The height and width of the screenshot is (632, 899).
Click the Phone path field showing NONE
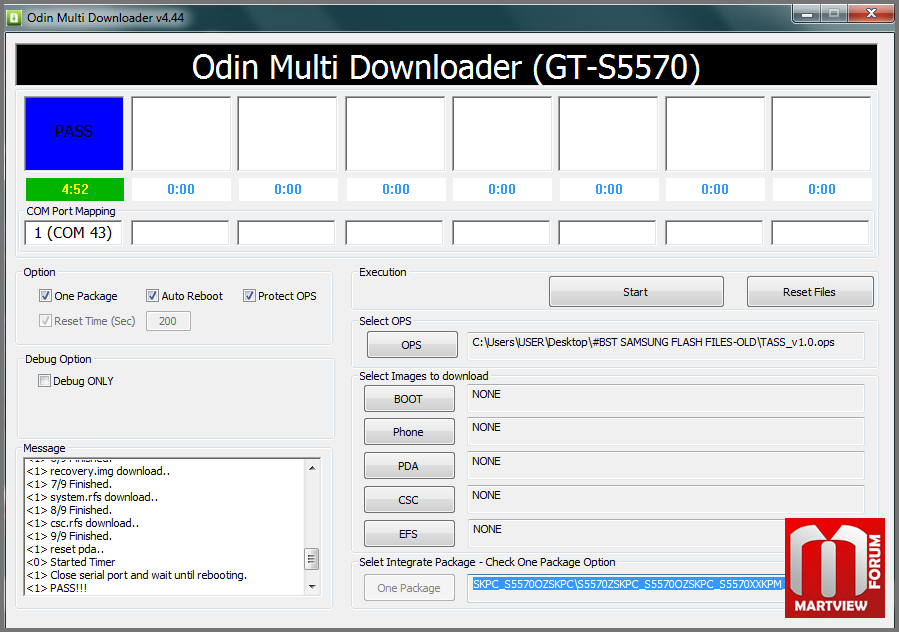[x=666, y=431]
